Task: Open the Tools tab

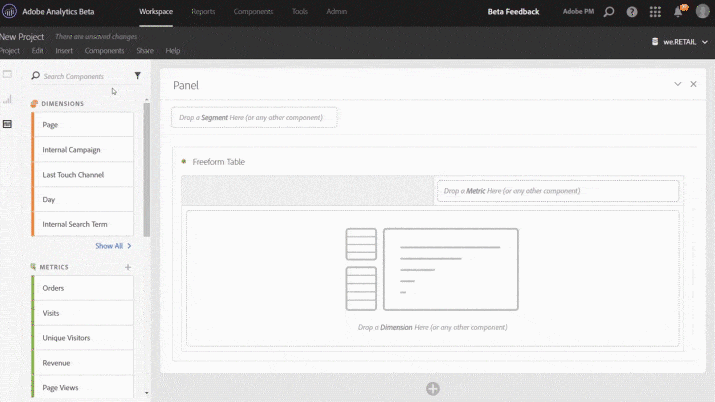Action: 300,11
